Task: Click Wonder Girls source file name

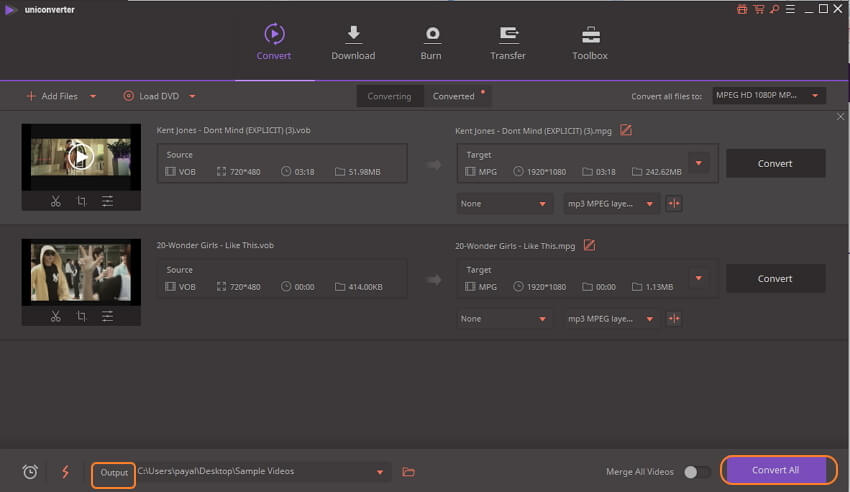Action: pyautogui.click(x=215, y=245)
